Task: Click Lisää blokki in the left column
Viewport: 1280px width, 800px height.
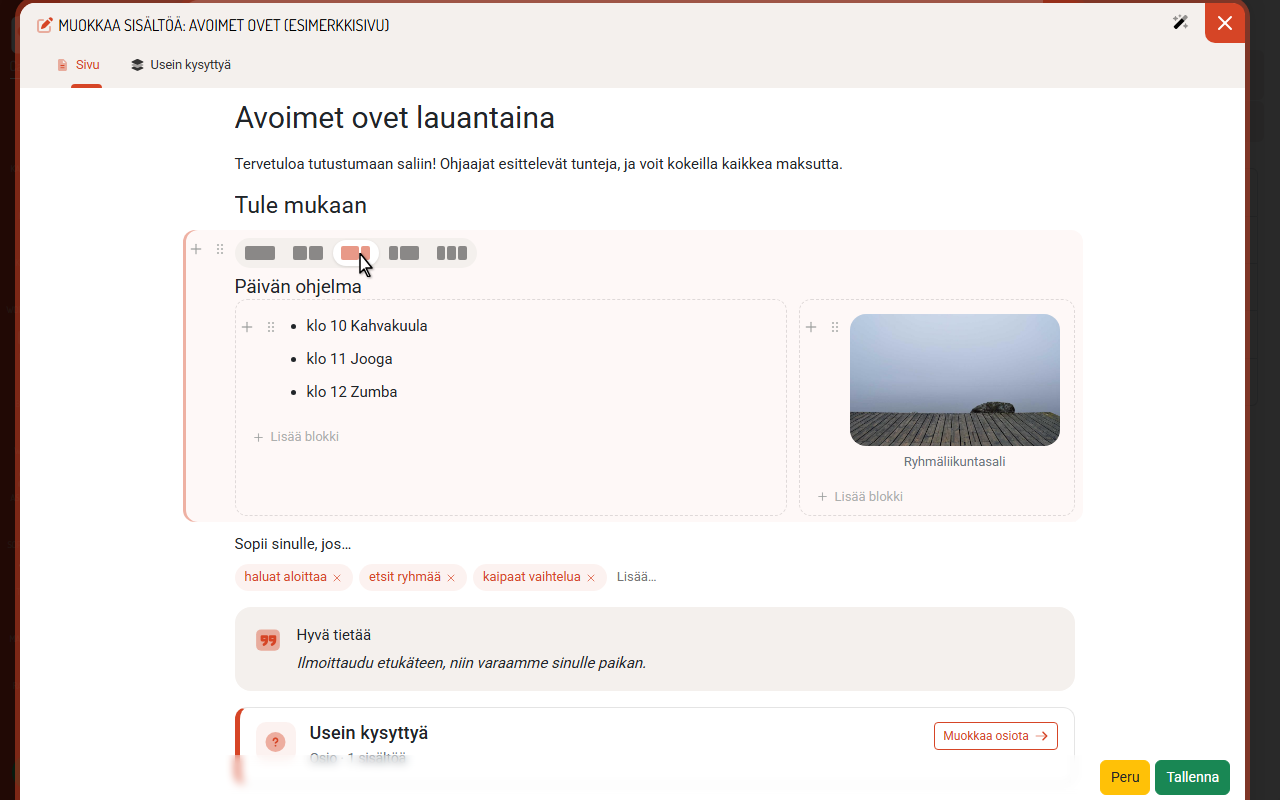Action: [296, 437]
